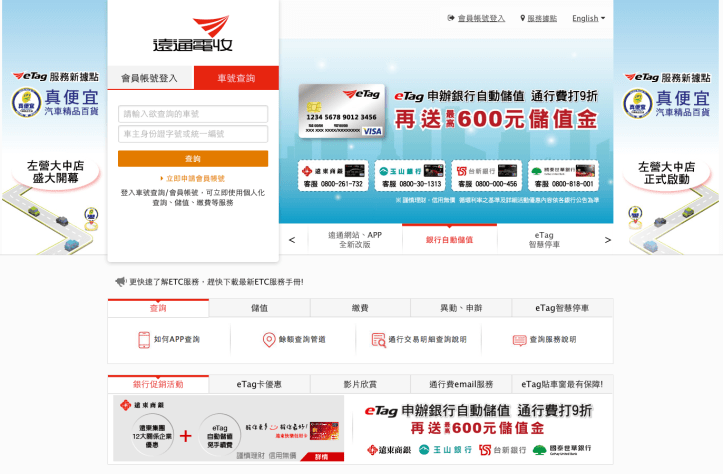Open the 玉山銀行 bank card in banner
This screenshot has height=474, width=723.
click(410, 175)
